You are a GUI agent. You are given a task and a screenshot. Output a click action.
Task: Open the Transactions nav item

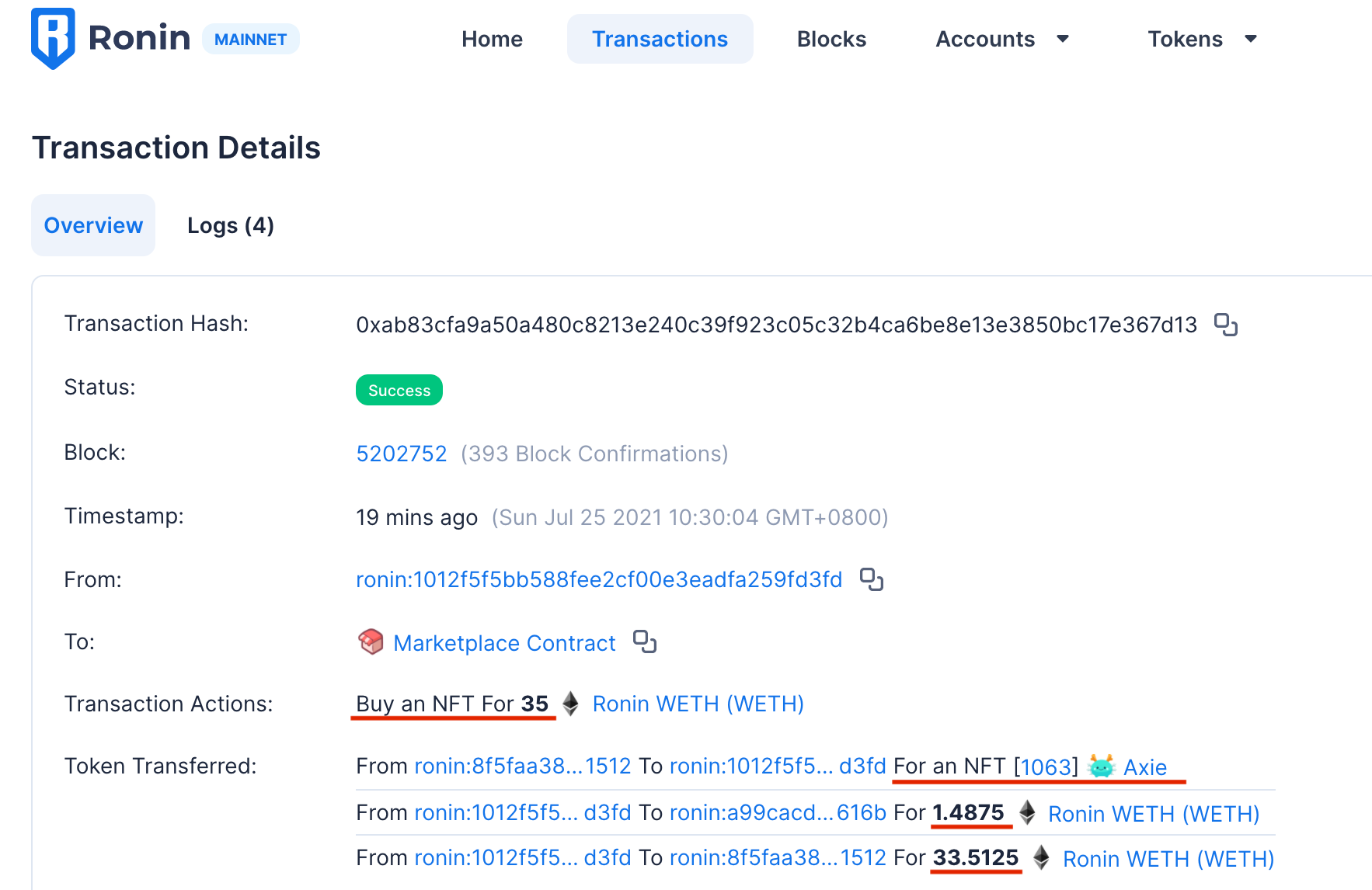[x=660, y=39]
